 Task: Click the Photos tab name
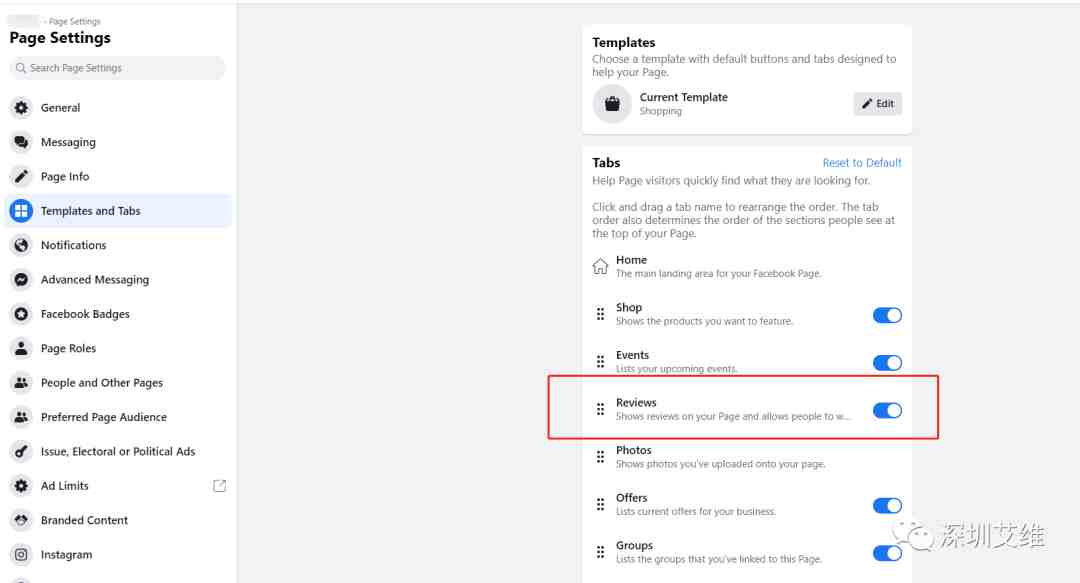click(634, 450)
